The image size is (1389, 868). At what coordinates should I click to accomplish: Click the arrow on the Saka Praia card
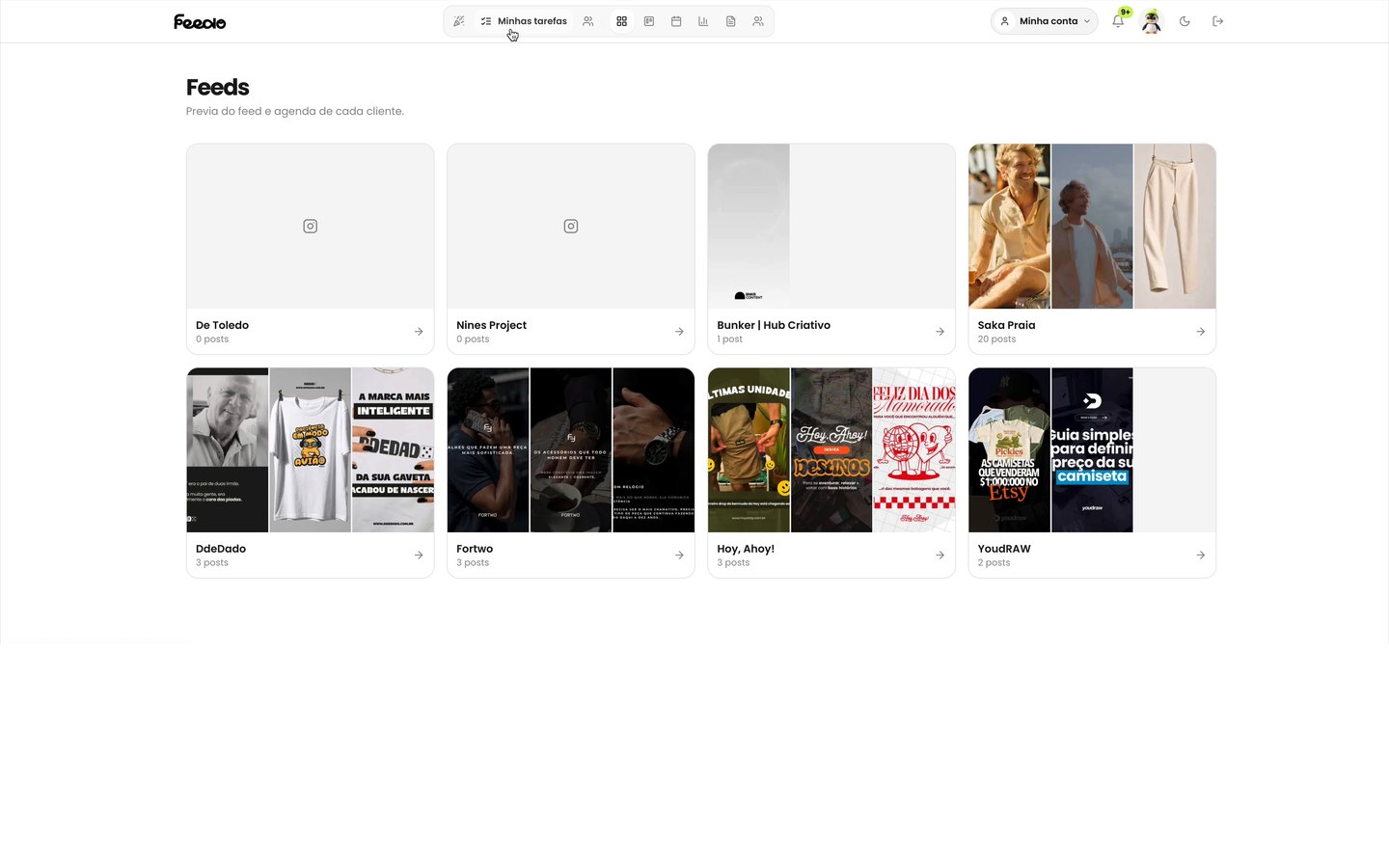pyautogui.click(x=1201, y=332)
